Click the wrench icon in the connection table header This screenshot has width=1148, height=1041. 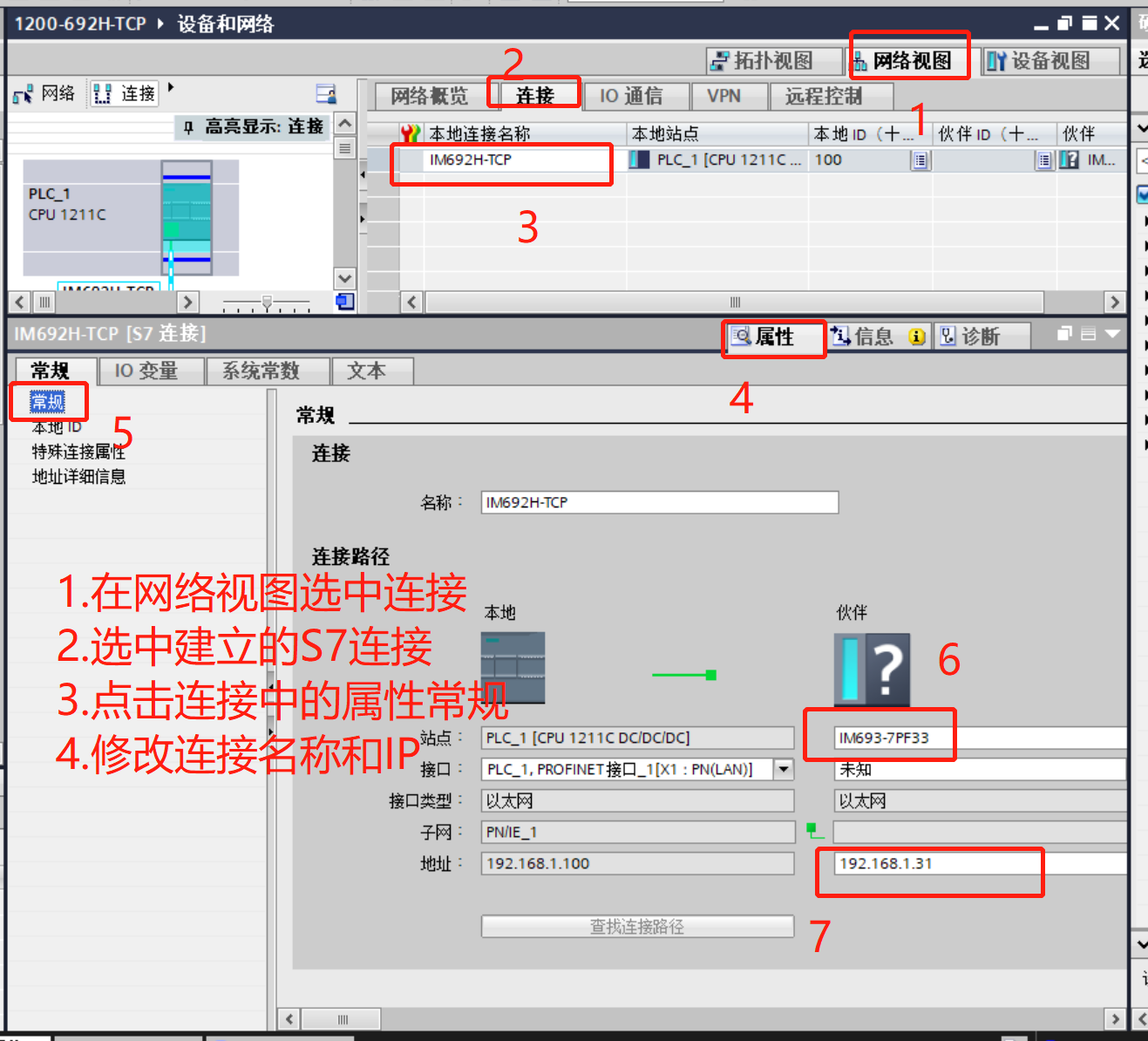(x=411, y=133)
